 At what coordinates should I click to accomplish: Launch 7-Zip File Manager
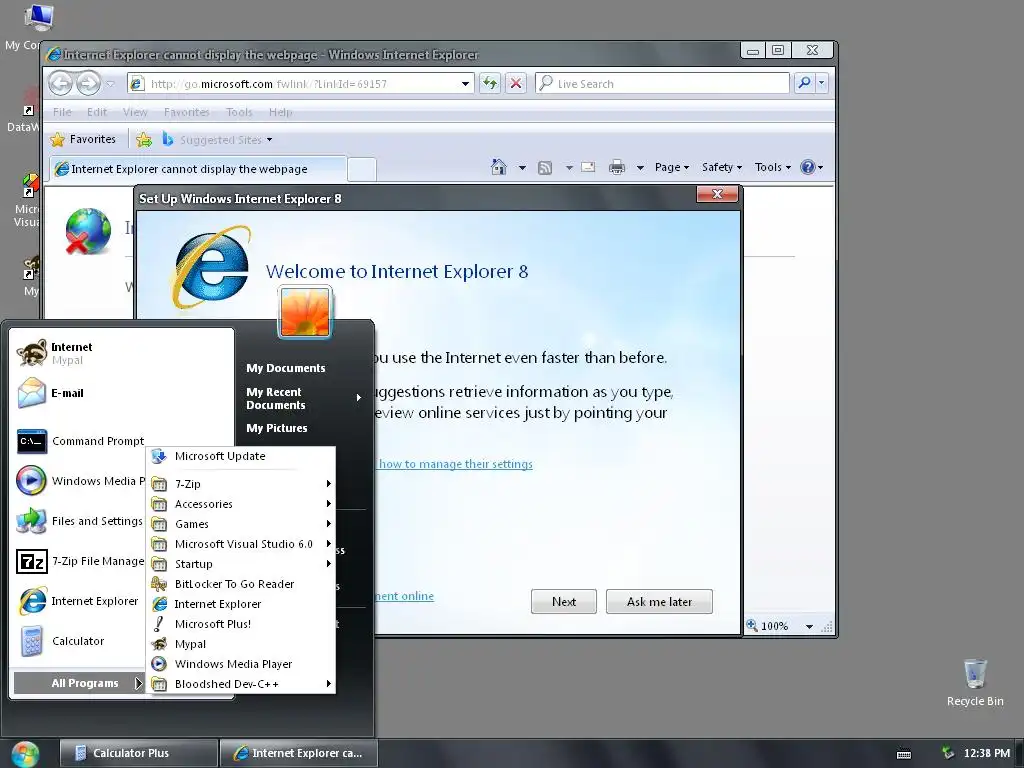[80, 561]
